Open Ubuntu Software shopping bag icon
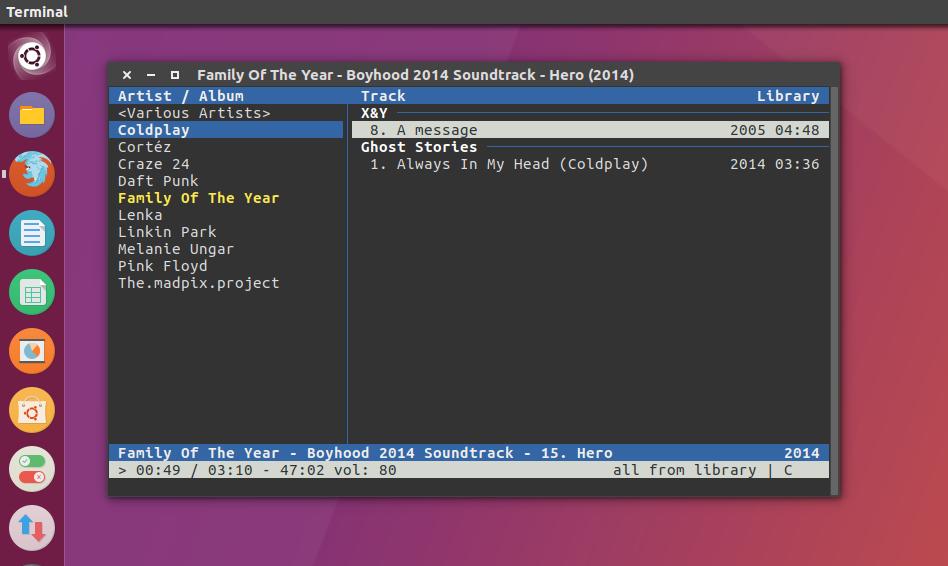The image size is (948, 566). tap(32, 410)
